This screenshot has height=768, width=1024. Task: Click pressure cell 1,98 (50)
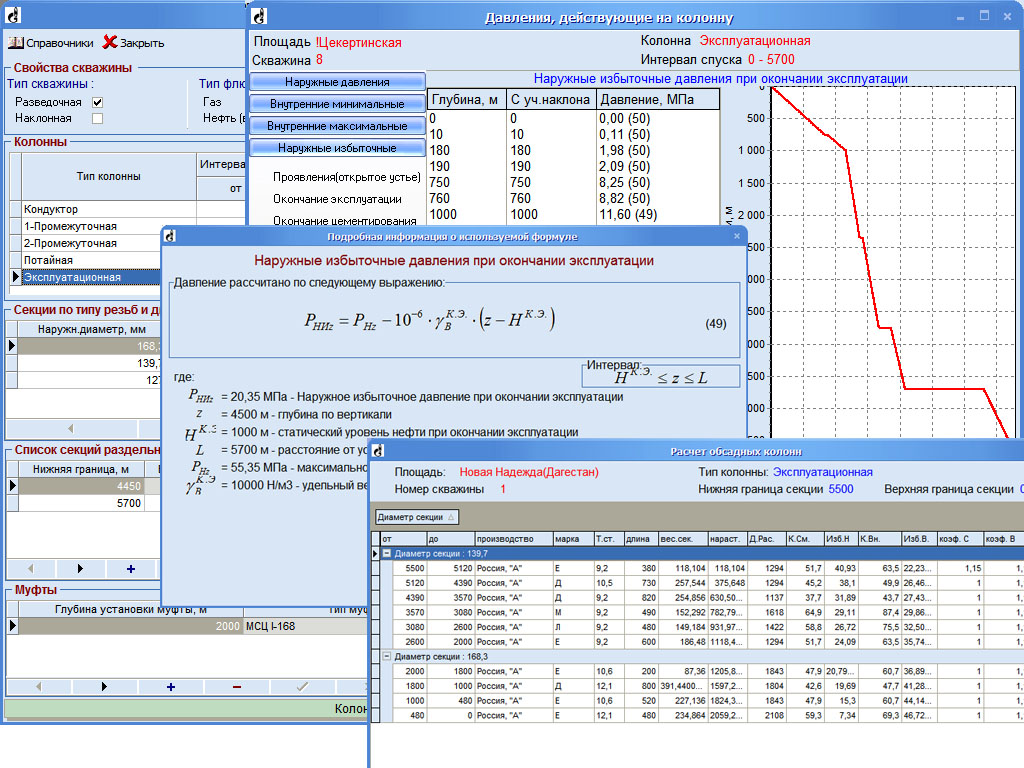point(658,150)
